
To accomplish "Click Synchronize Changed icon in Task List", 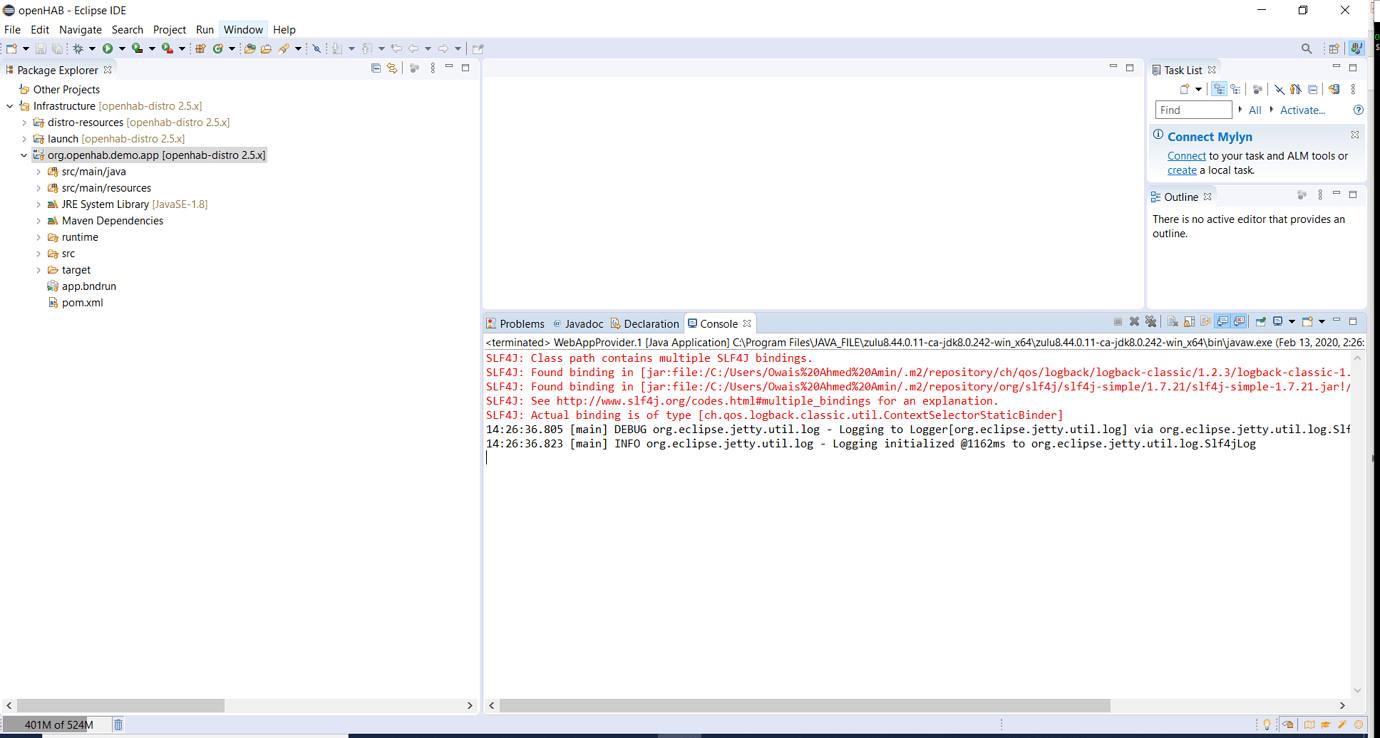I will [1334, 89].
